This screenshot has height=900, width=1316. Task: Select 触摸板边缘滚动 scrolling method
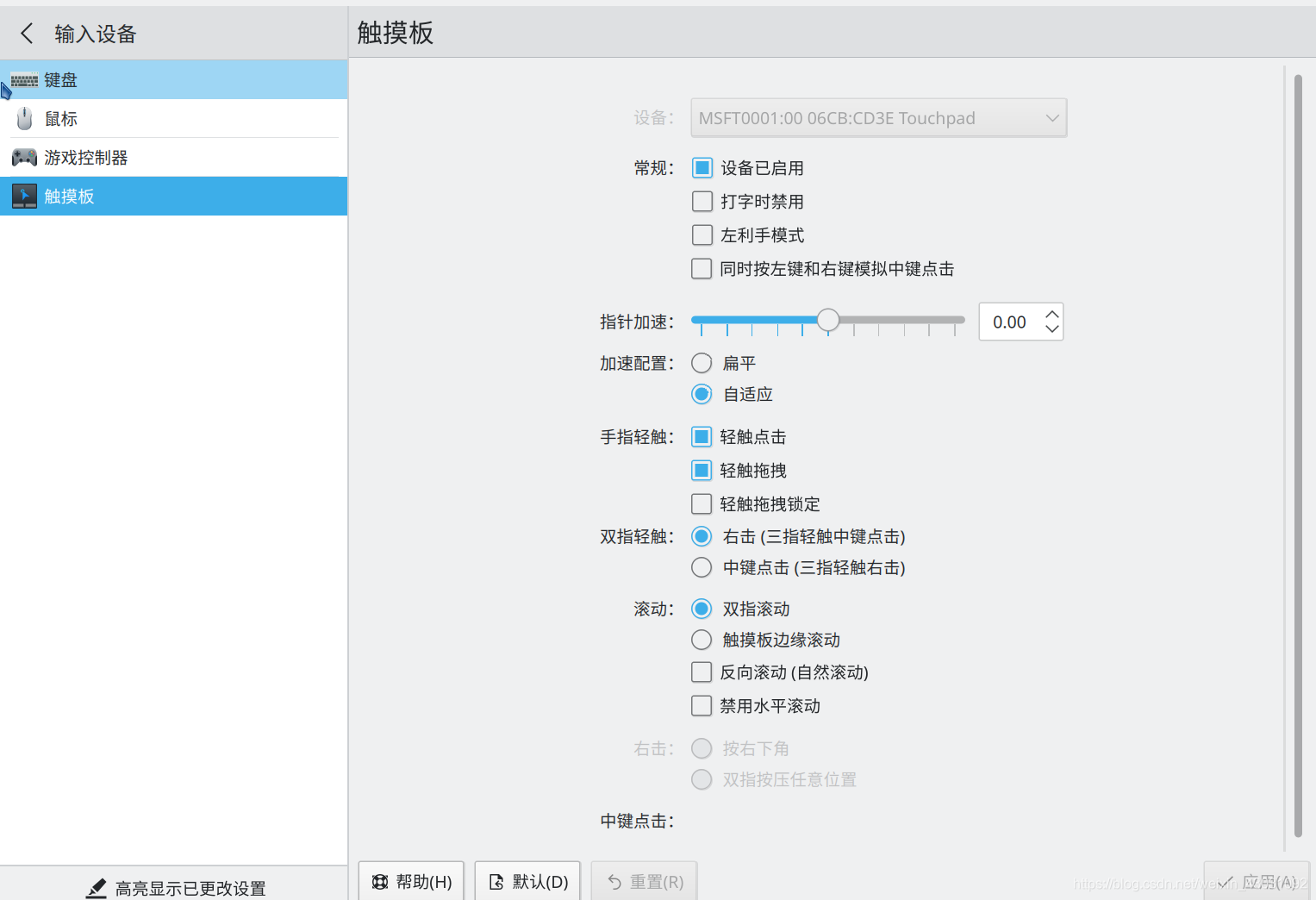coord(702,640)
